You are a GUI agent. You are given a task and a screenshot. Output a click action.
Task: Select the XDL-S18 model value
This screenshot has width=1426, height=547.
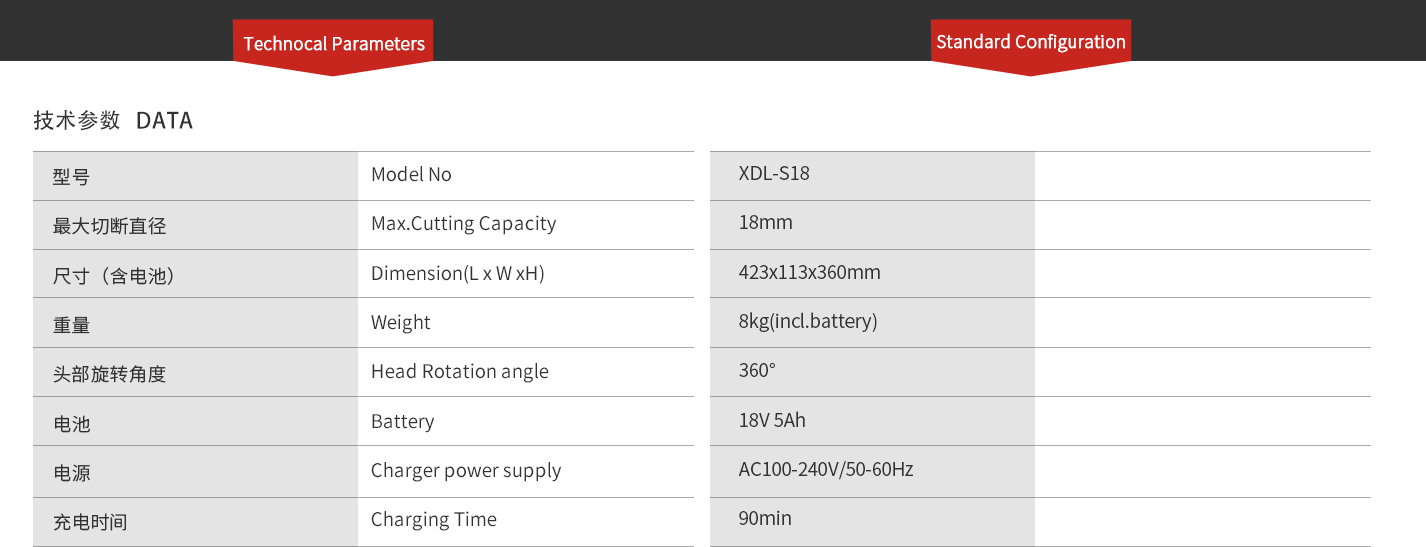(774, 174)
